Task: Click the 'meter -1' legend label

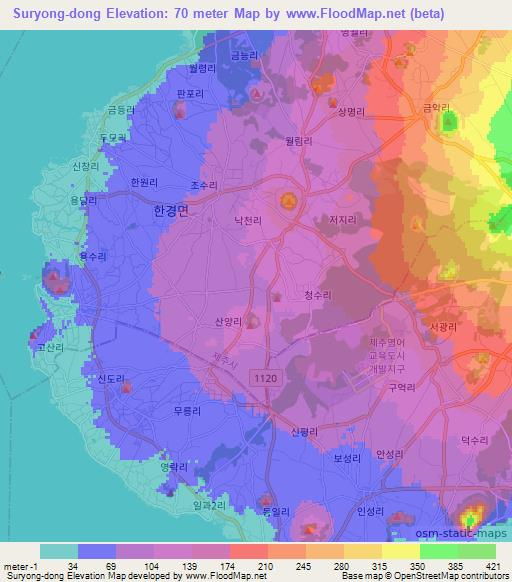Action: pos(21,567)
